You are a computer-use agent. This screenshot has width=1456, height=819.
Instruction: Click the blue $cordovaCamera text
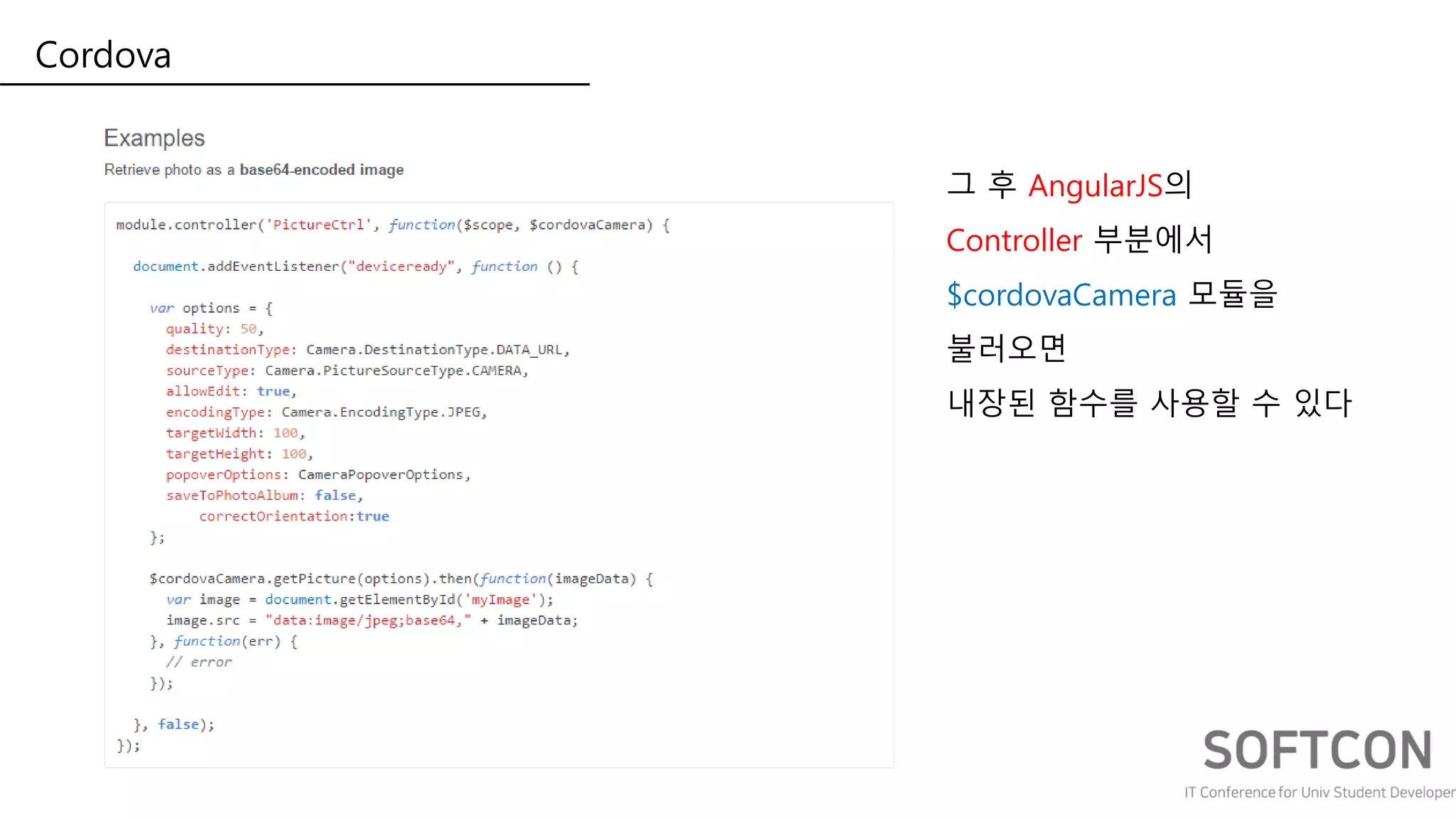point(1061,294)
